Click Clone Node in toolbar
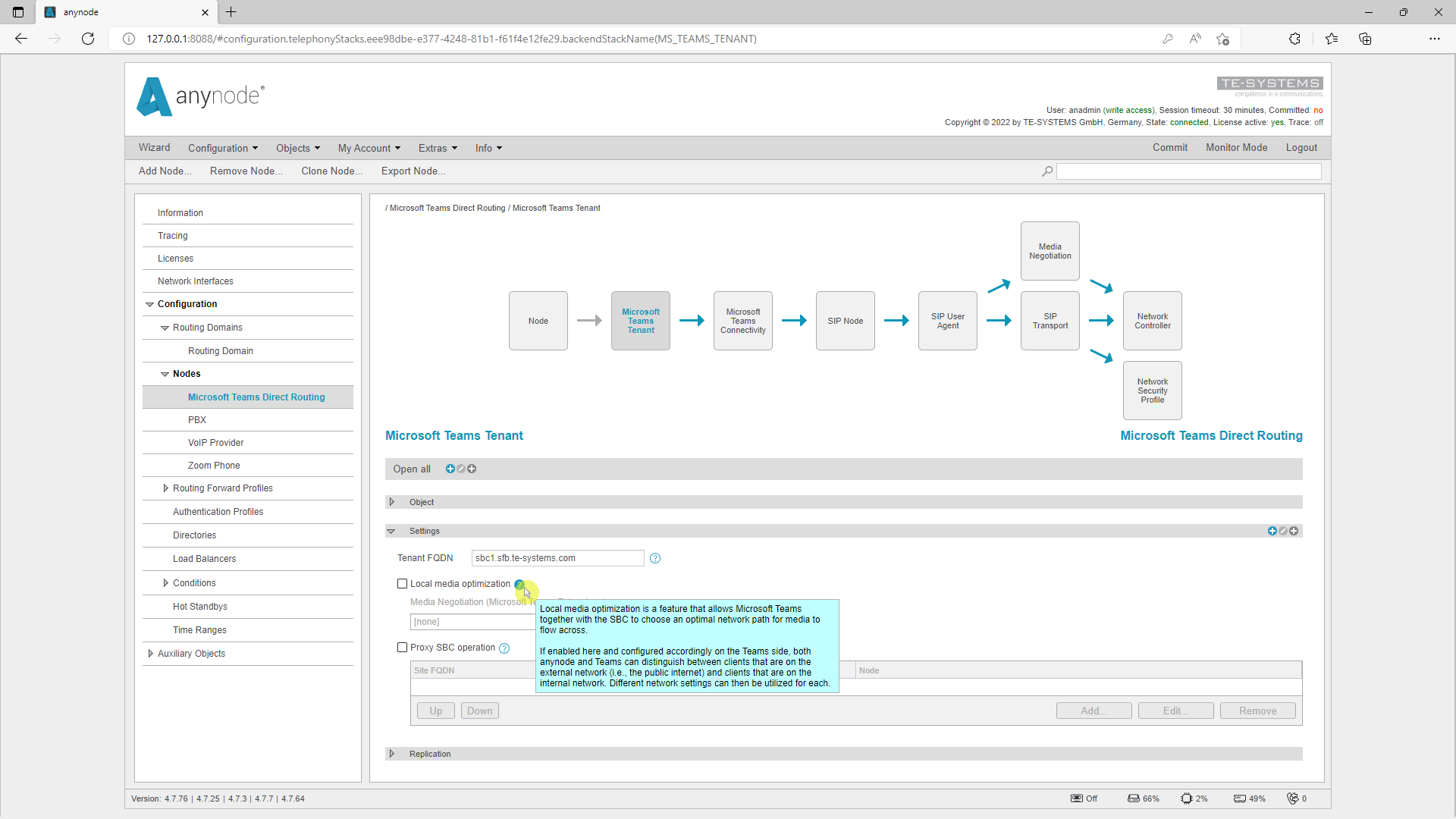The image size is (1456, 819). pos(332,171)
